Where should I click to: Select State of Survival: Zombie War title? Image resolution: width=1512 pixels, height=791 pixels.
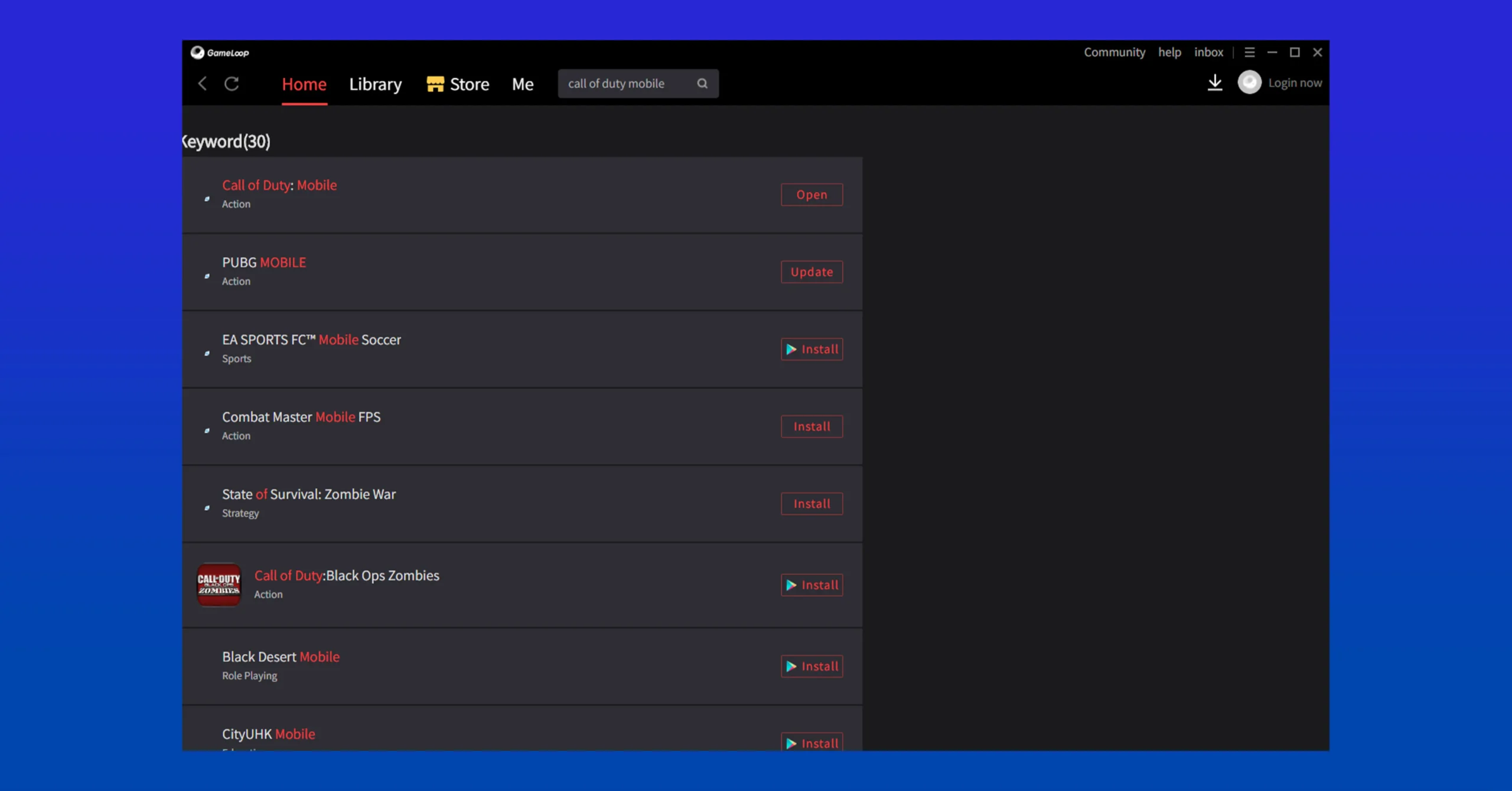309,495
